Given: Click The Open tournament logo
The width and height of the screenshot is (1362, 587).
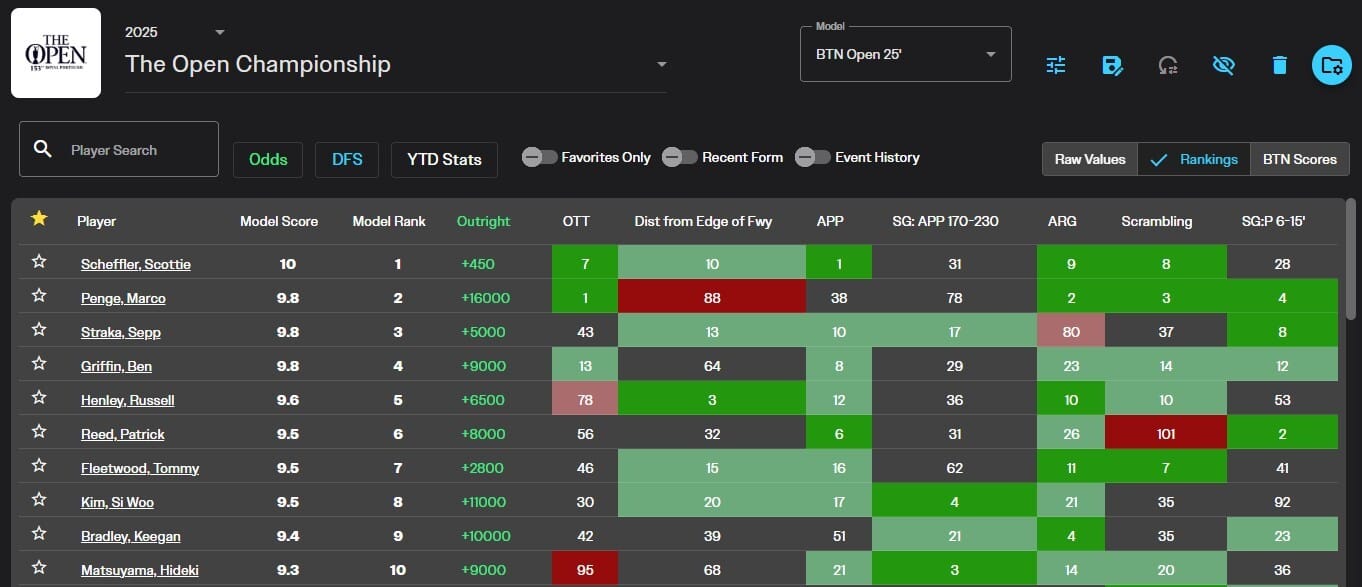Looking at the screenshot, I should (56, 53).
